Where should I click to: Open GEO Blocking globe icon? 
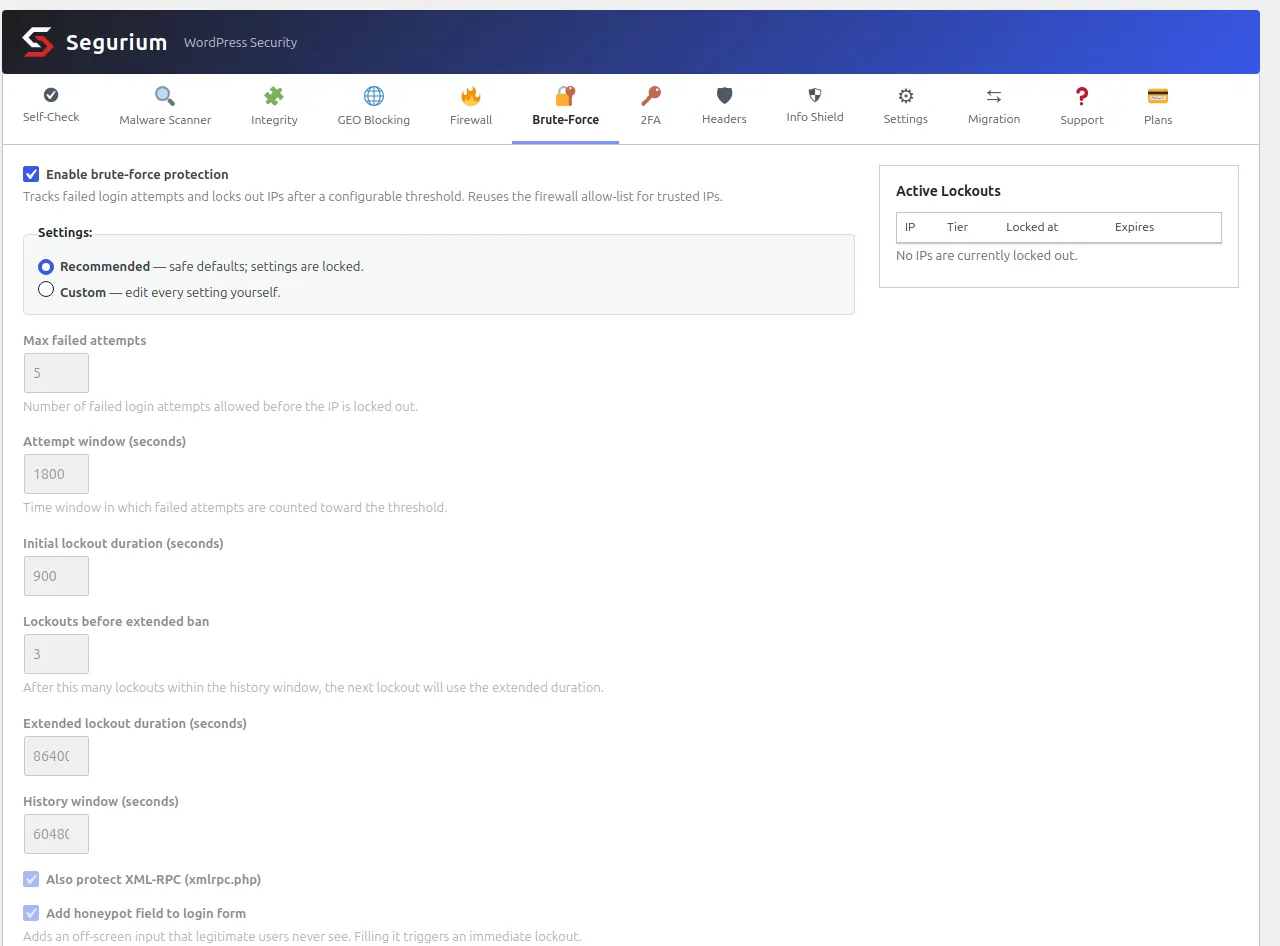(374, 96)
